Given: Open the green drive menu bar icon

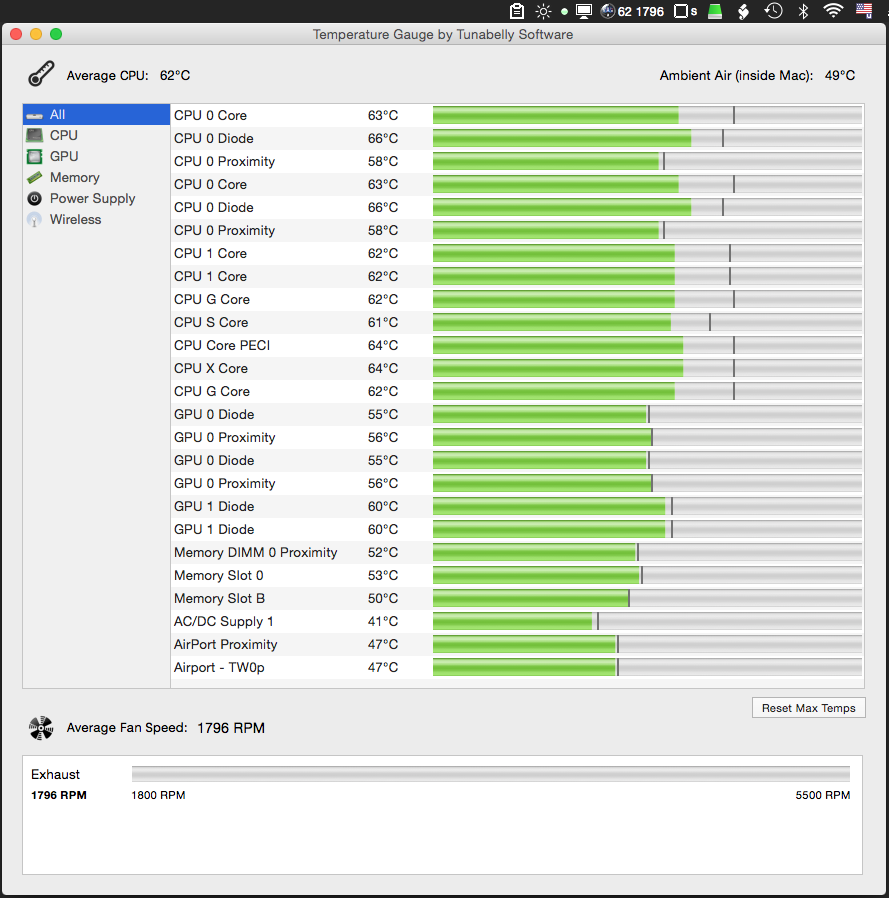Looking at the screenshot, I should 715,11.
